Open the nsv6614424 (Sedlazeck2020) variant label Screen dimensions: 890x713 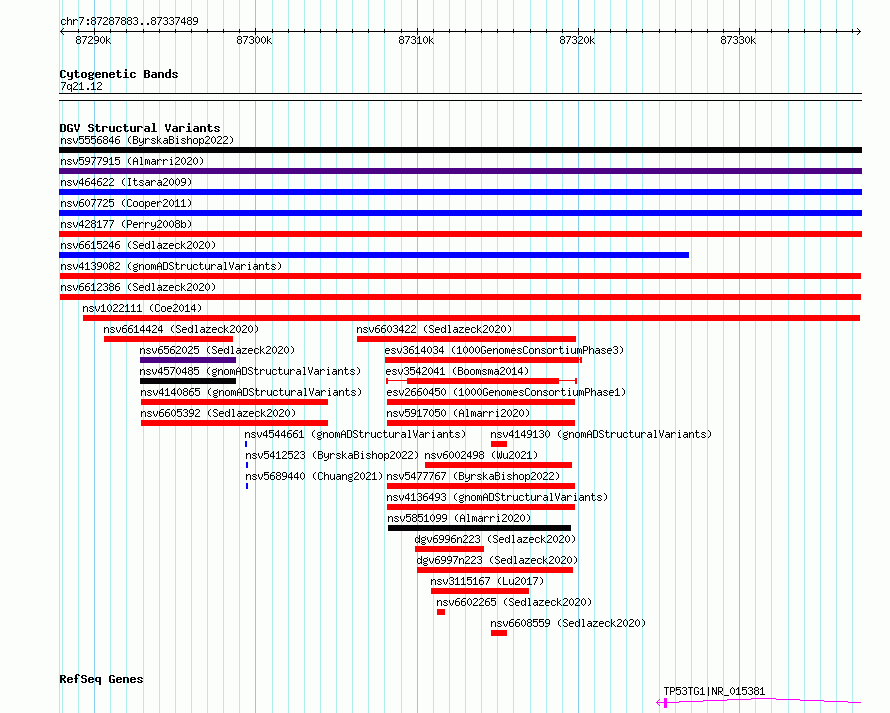[x=181, y=329]
